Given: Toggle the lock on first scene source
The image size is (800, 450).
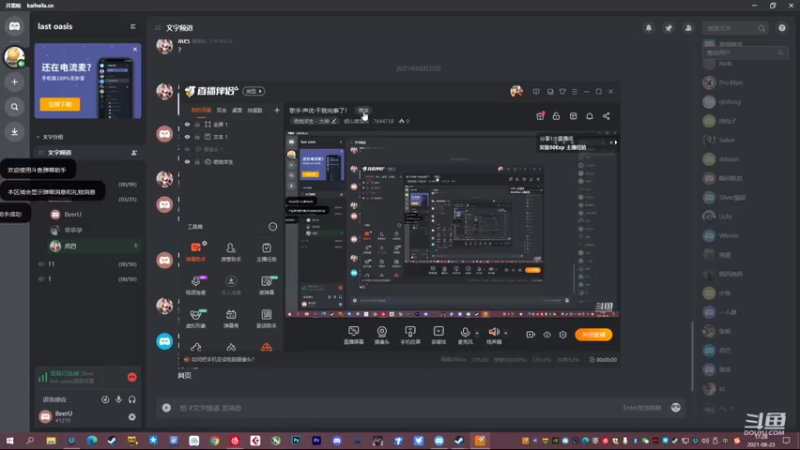Looking at the screenshot, I should [197, 124].
